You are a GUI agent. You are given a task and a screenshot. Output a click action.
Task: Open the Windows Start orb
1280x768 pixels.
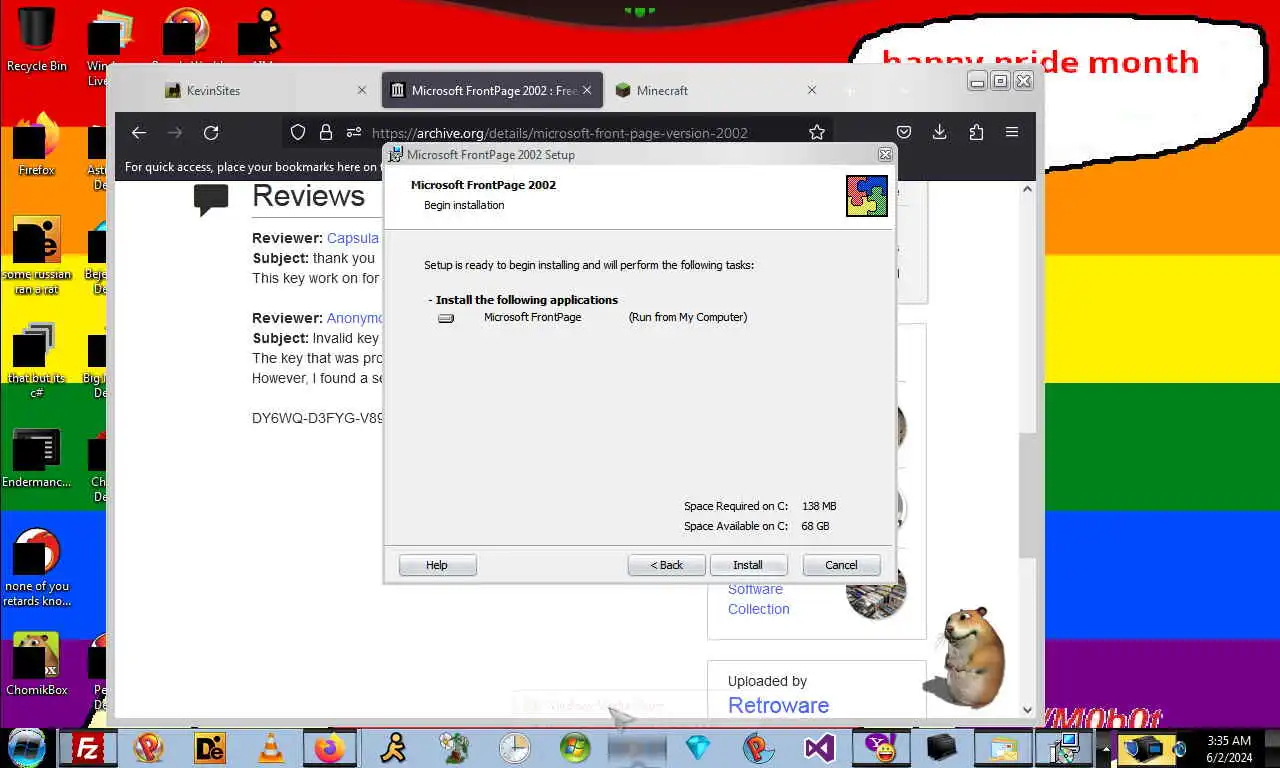point(27,746)
